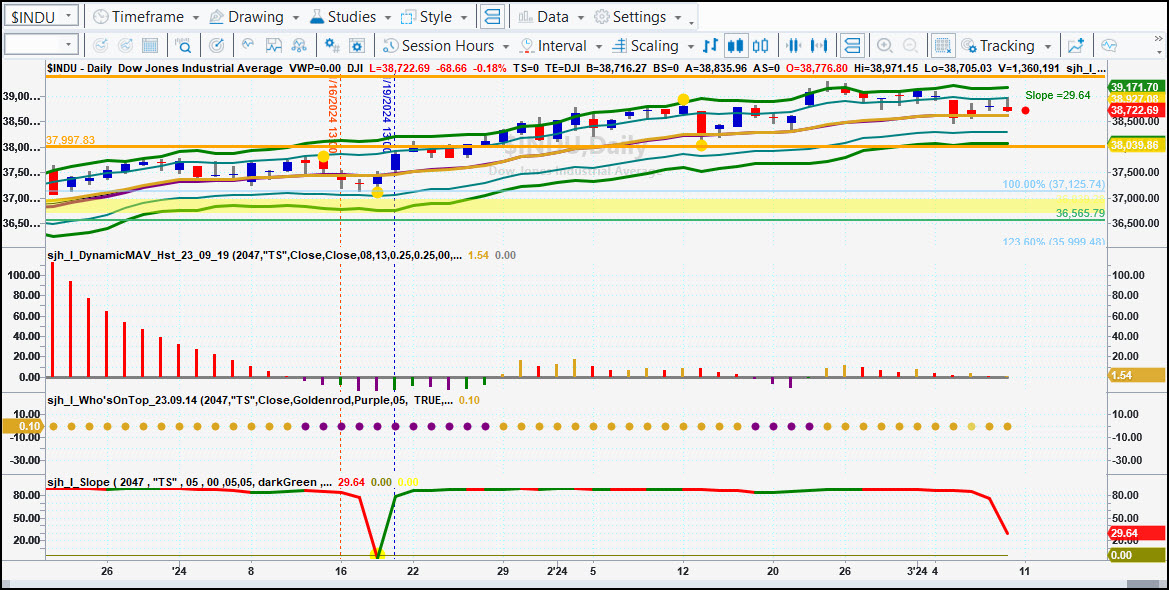
Task: Click the radar target icon
Action: tap(217, 45)
